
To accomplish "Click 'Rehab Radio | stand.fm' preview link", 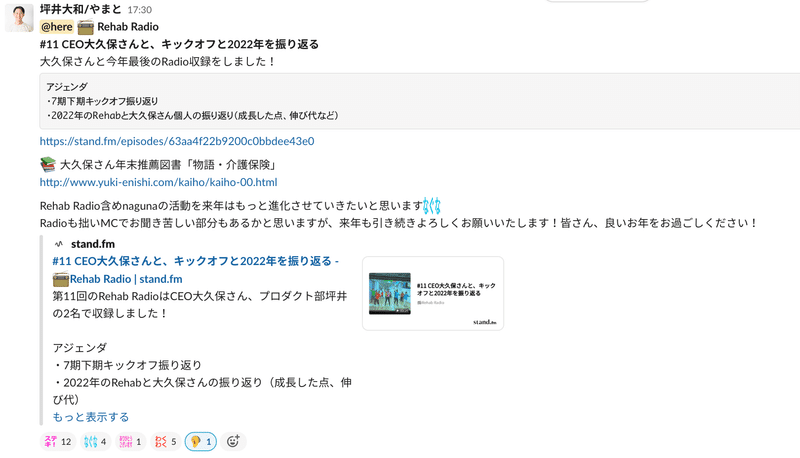I will coord(126,279).
